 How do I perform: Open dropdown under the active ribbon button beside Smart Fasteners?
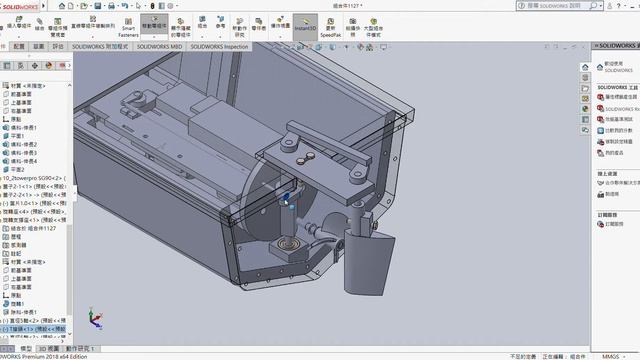pyautogui.click(x=154, y=37)
